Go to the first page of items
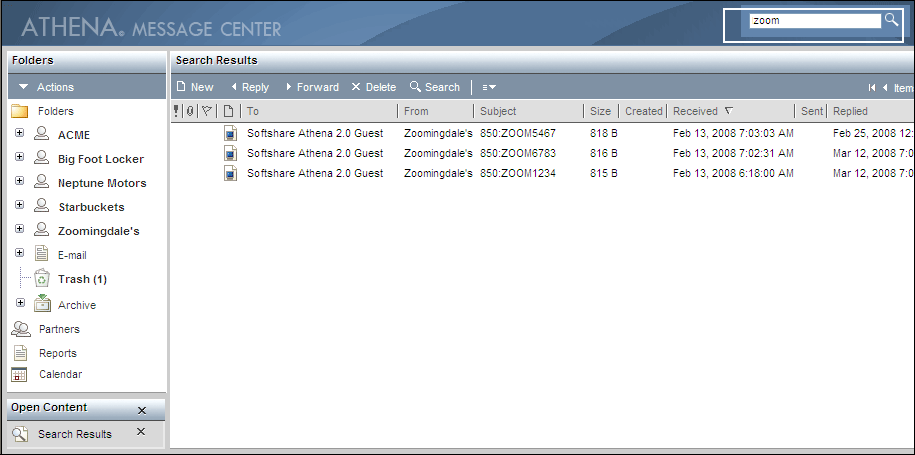Viewport: 915px width, 455px height. [872, 88]
